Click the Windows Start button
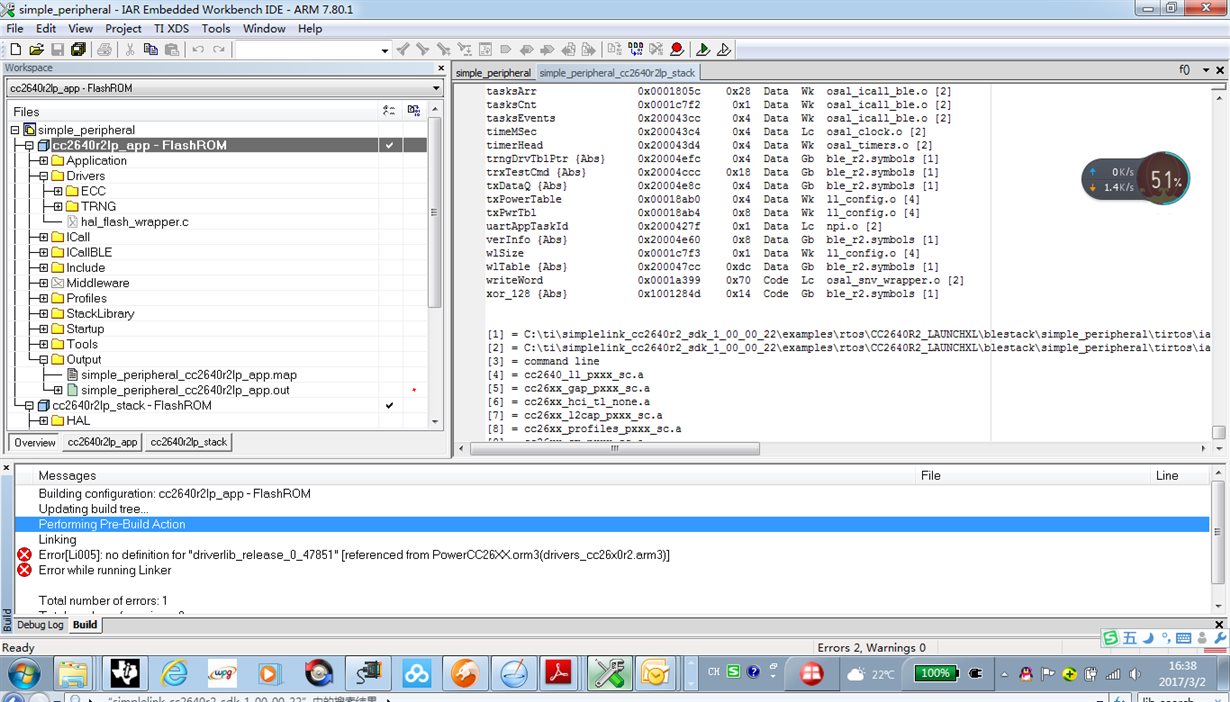 click(x=23, y=673)
